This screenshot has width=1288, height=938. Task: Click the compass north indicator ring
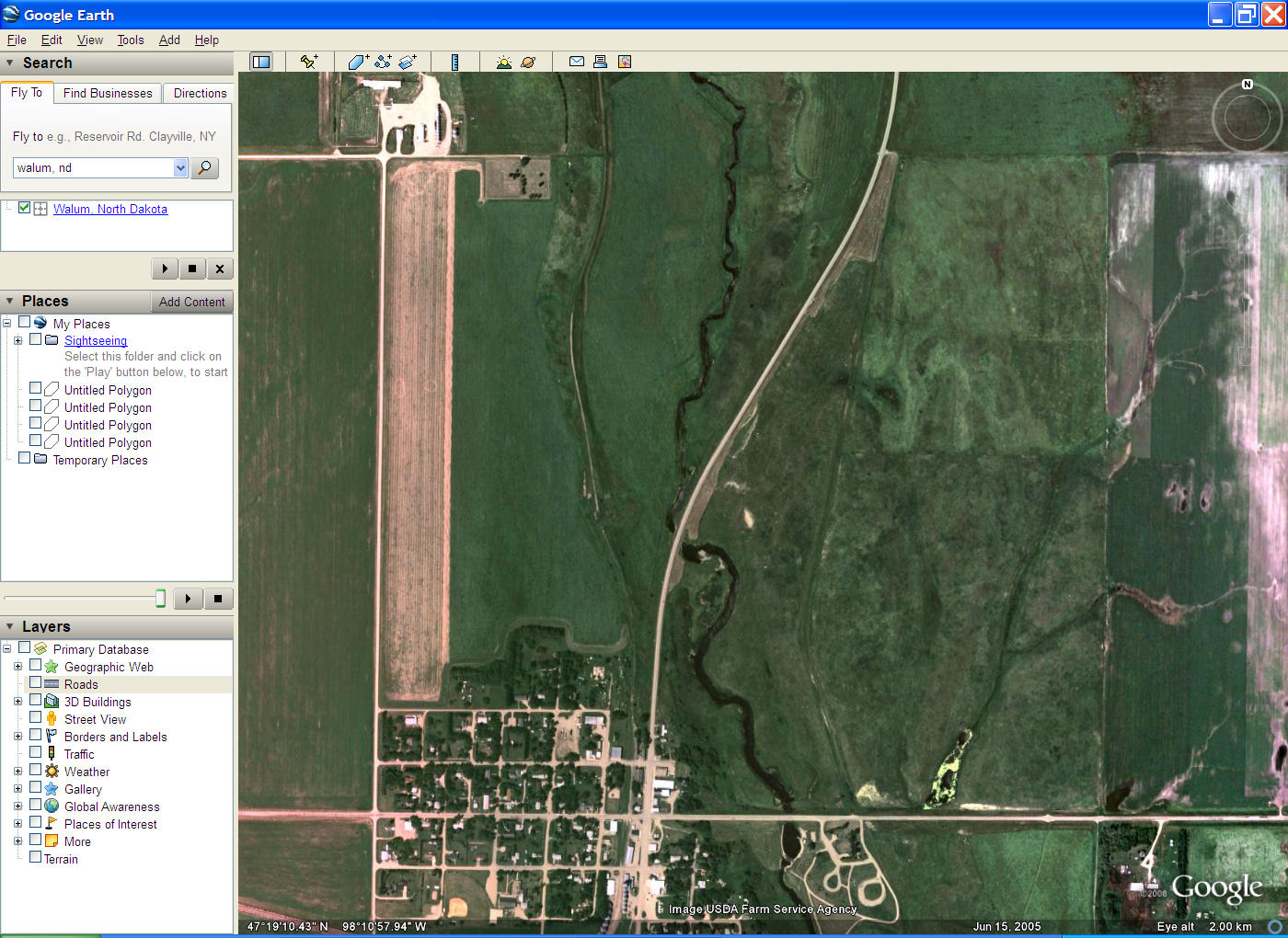tap(1247, 117)
